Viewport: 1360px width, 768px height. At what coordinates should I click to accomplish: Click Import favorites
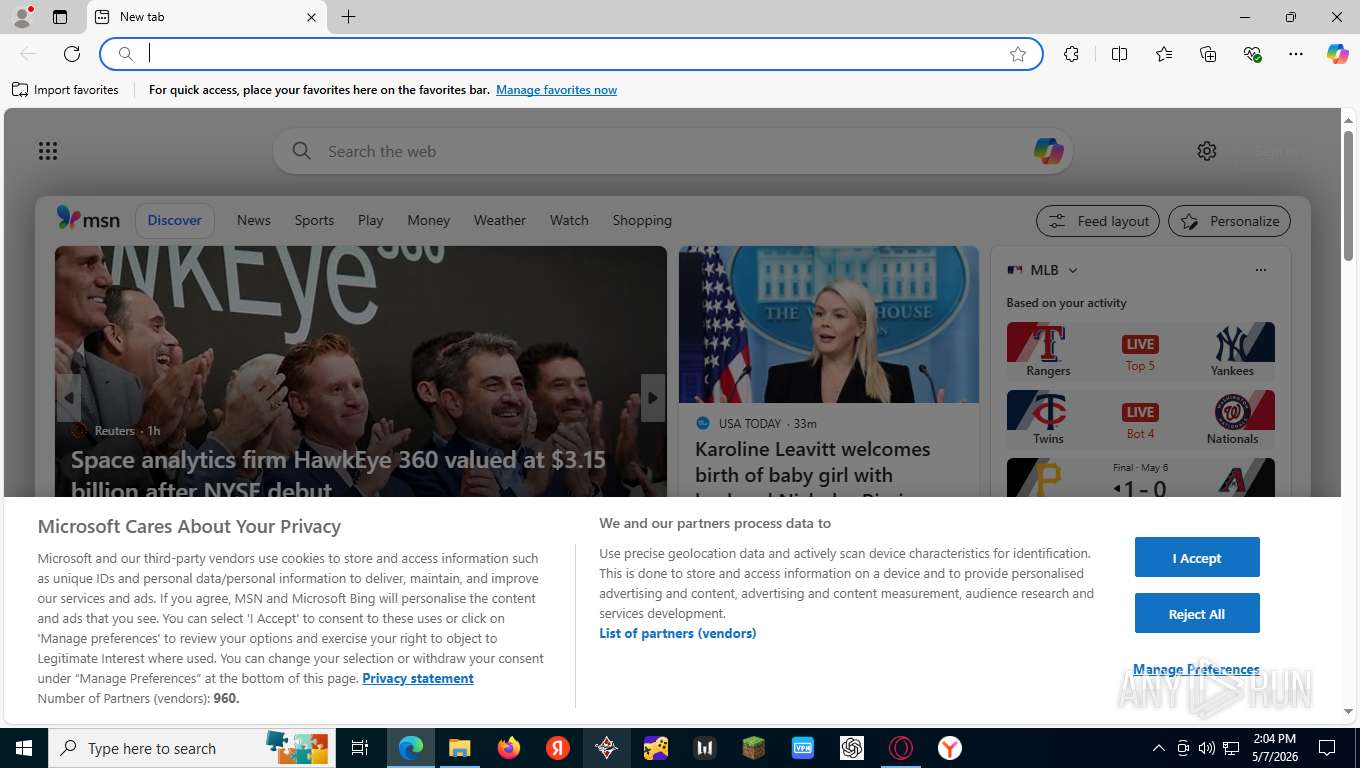65,90
